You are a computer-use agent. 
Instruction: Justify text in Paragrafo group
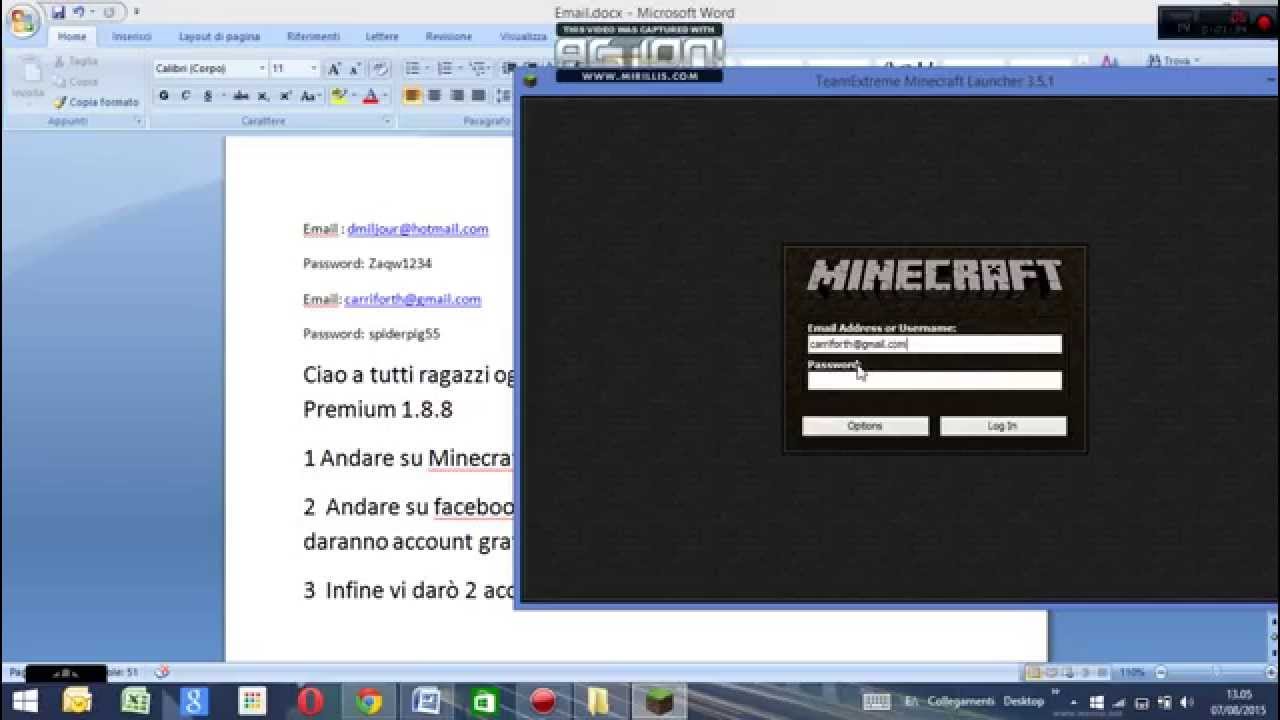[478, 96]
